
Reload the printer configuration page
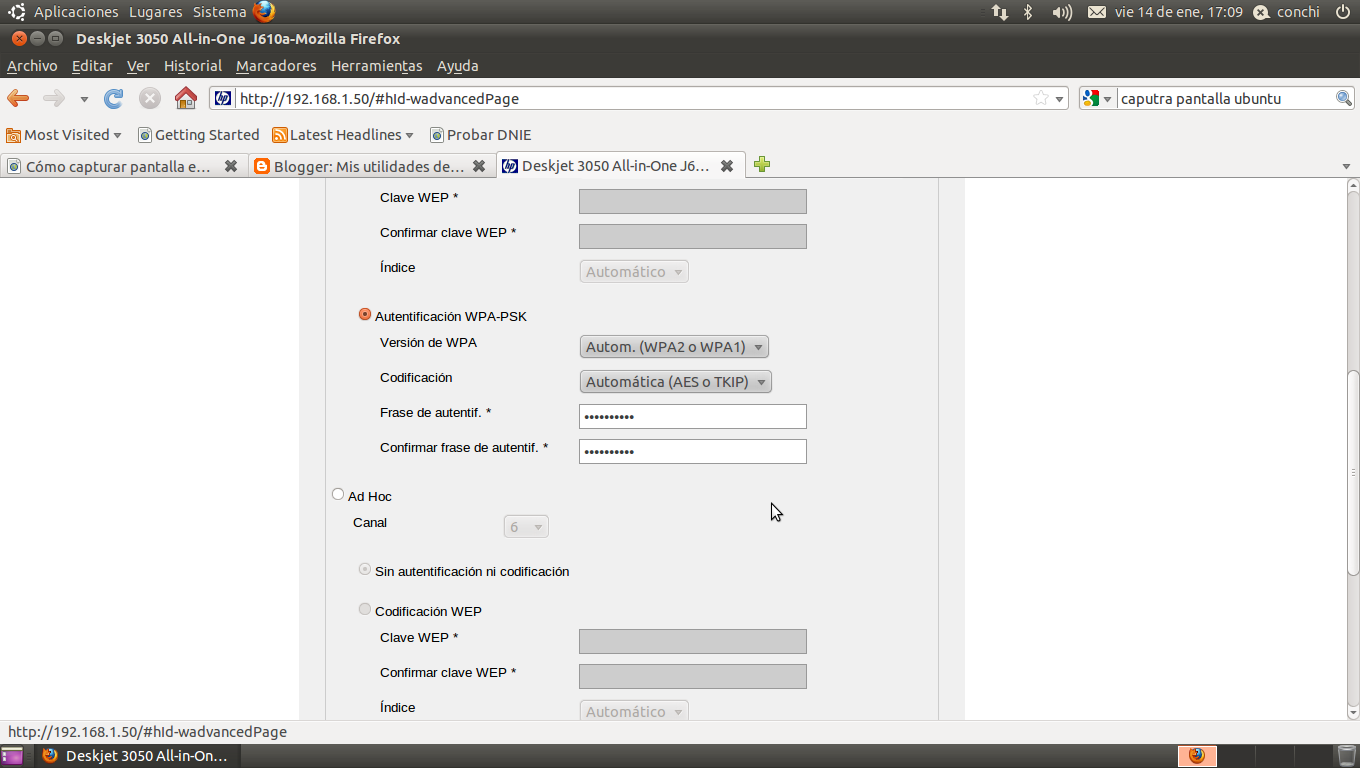point(114,98)
